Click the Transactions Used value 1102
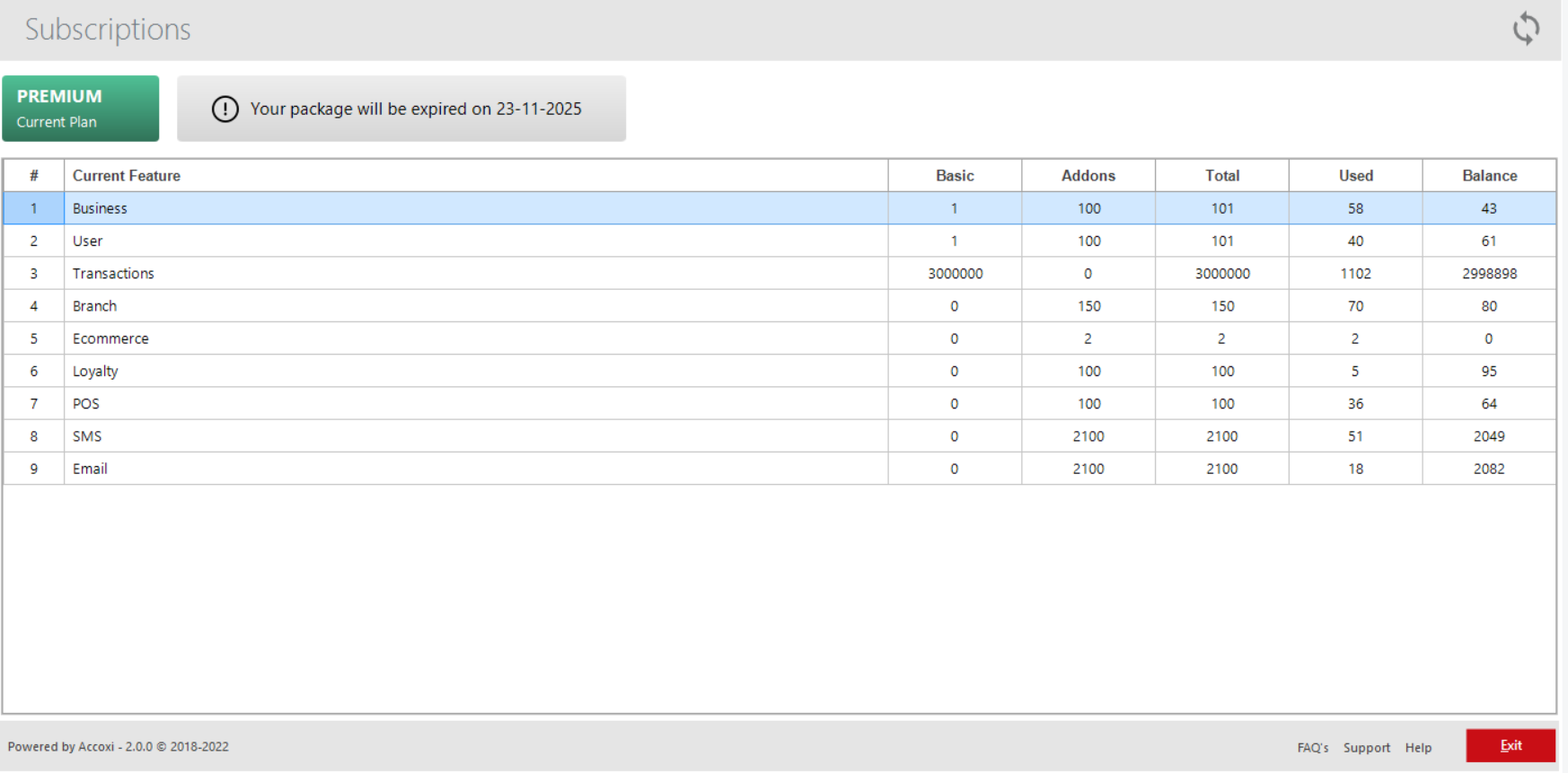 pos(1355,274)
